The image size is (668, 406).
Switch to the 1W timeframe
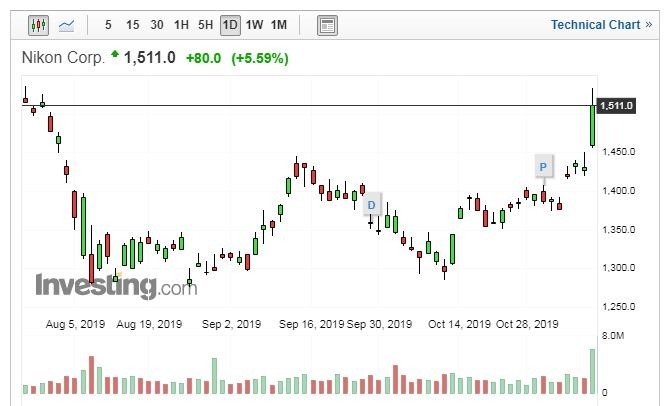[x=254, y=25]
